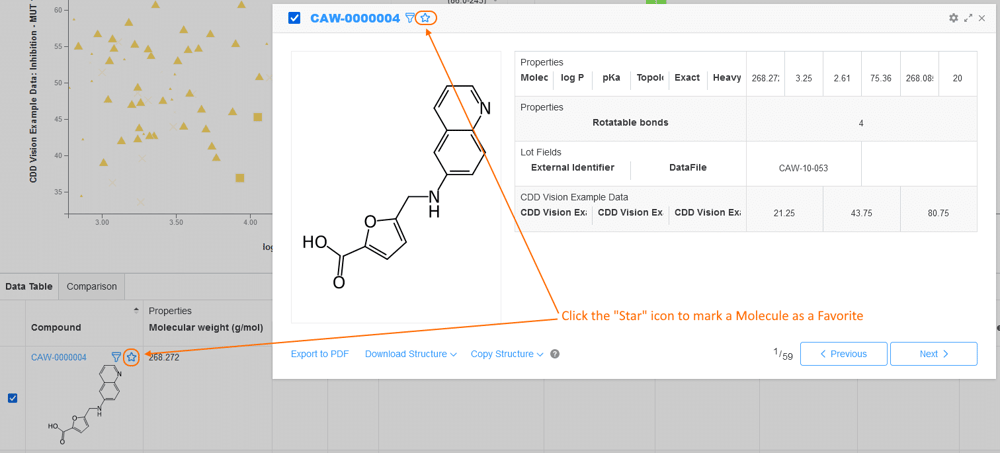1000x453 pixels.
Task: Click the External Identifier field label
Action: pyautogui.click(x=573, y=168)
